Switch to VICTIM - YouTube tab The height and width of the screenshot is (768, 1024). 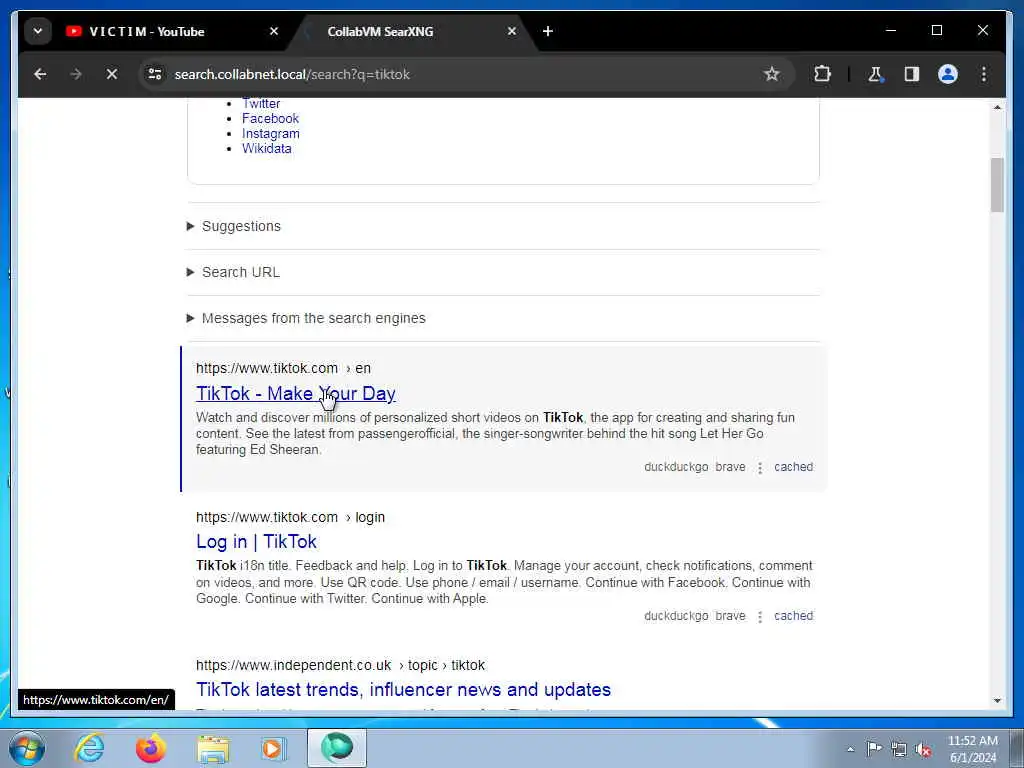click(146, 31)
